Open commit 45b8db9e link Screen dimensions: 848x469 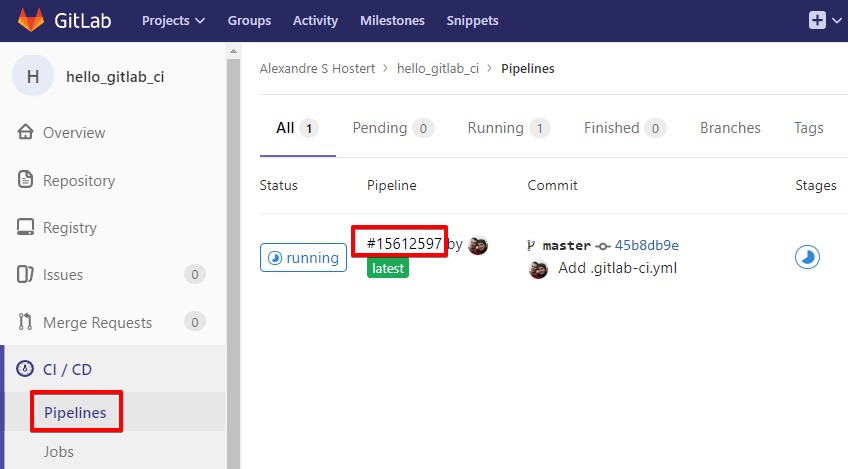click(x=646, y=245)
